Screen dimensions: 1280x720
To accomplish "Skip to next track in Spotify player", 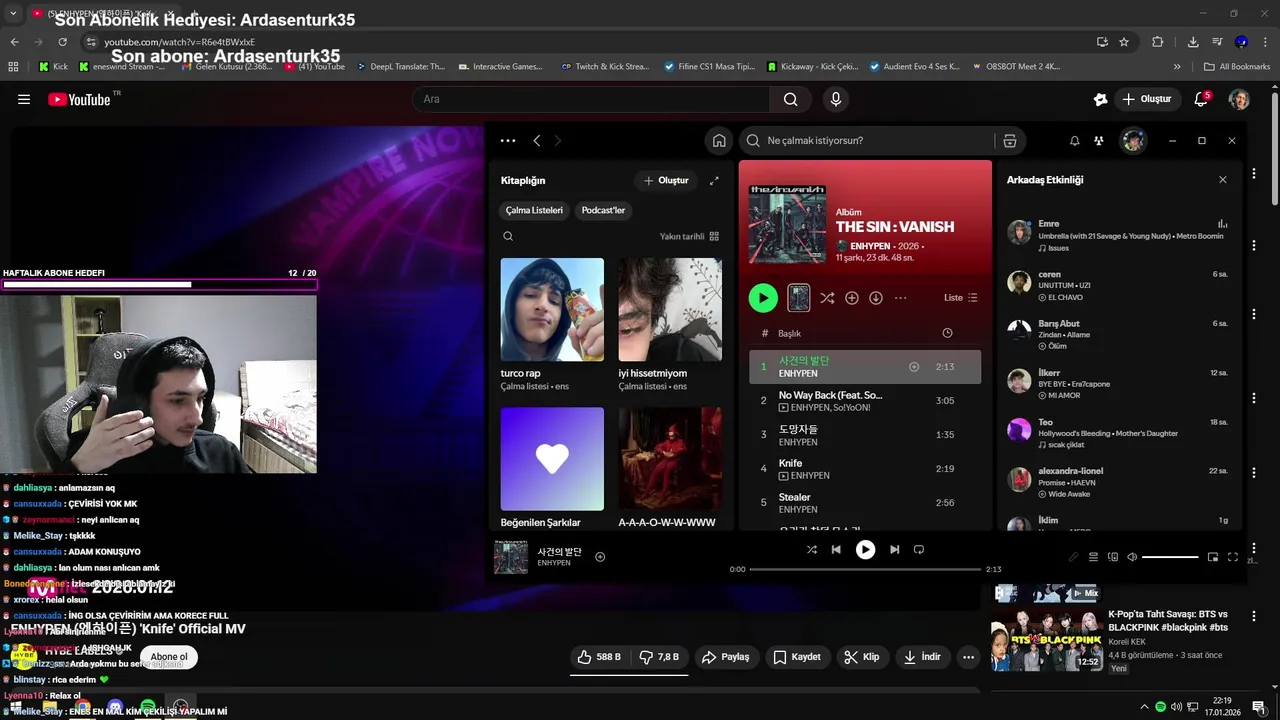I will tap(895, 549).
